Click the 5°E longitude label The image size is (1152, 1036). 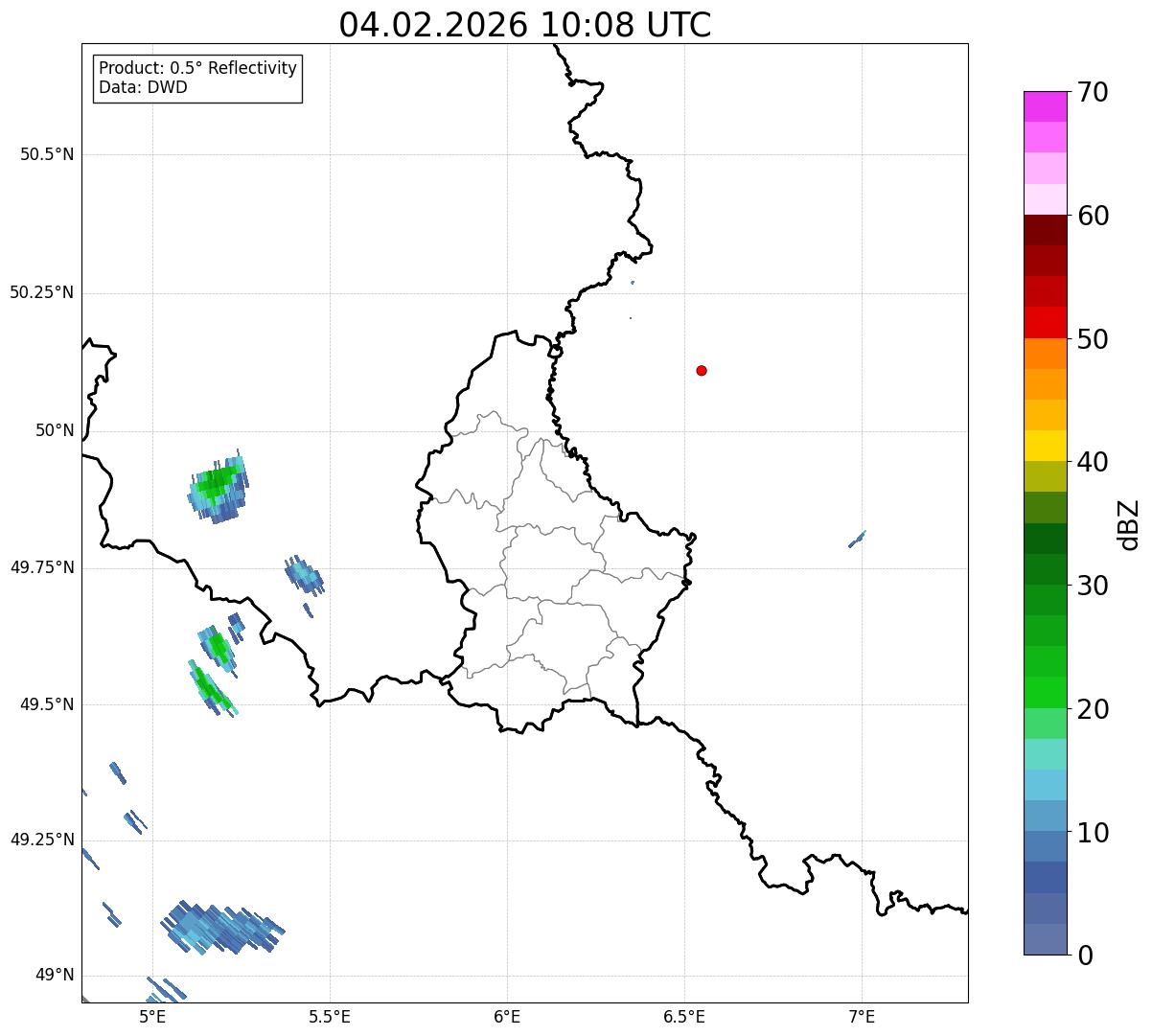click(152, 1016)
